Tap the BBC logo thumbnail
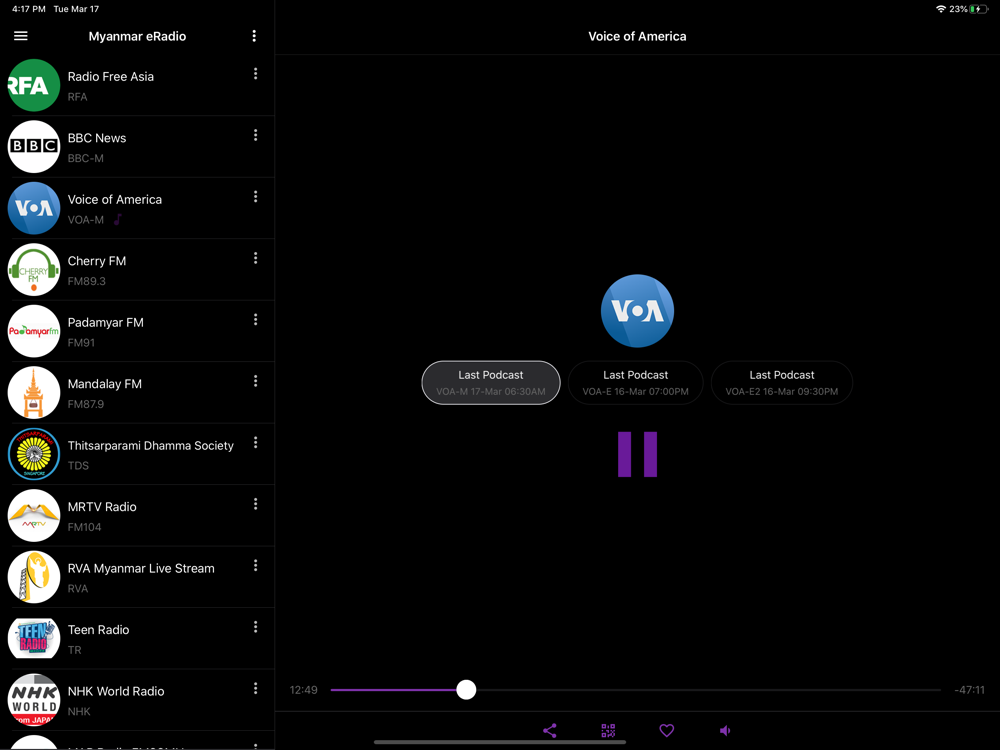 pos(34,146)
